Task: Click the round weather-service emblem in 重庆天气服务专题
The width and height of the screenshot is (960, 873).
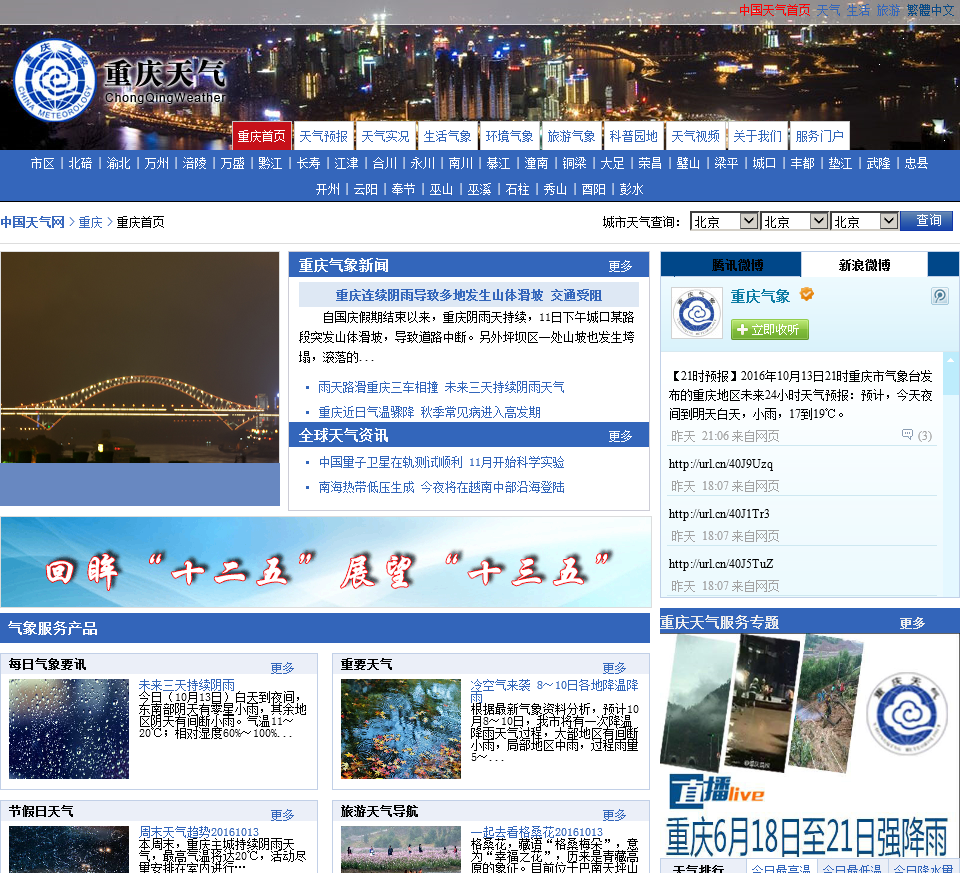Action: pos(906,713)
